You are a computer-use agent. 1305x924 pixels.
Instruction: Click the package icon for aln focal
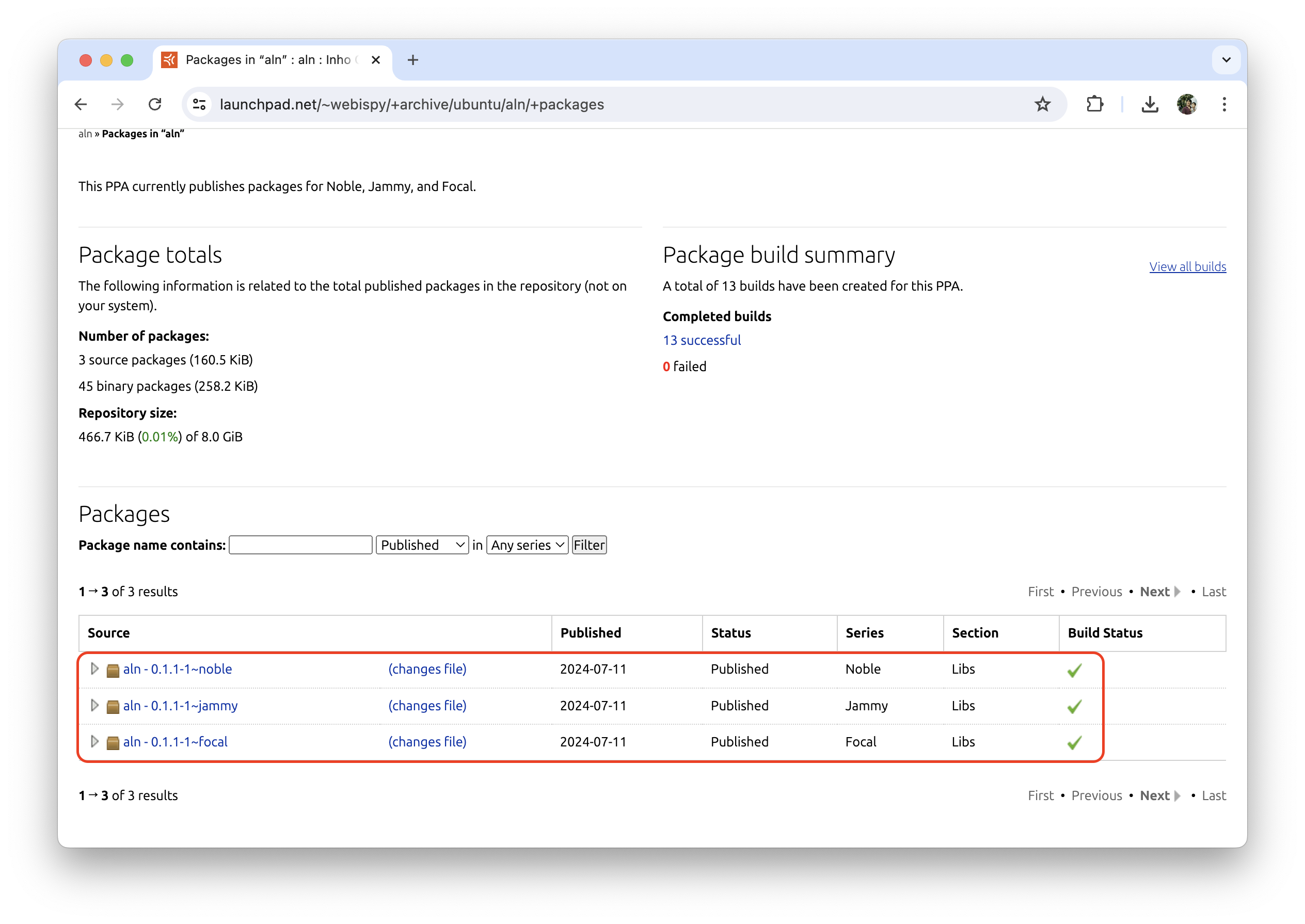click(x=113, y=742)
